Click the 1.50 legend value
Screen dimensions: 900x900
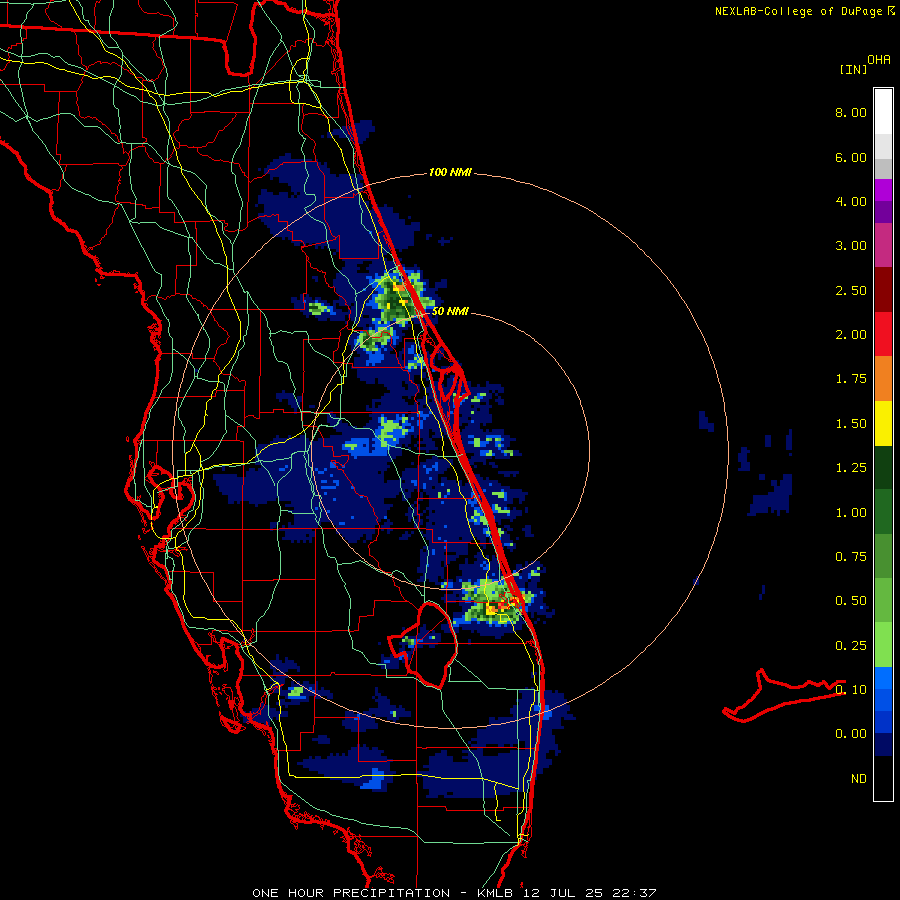click(x=851, y=424)
